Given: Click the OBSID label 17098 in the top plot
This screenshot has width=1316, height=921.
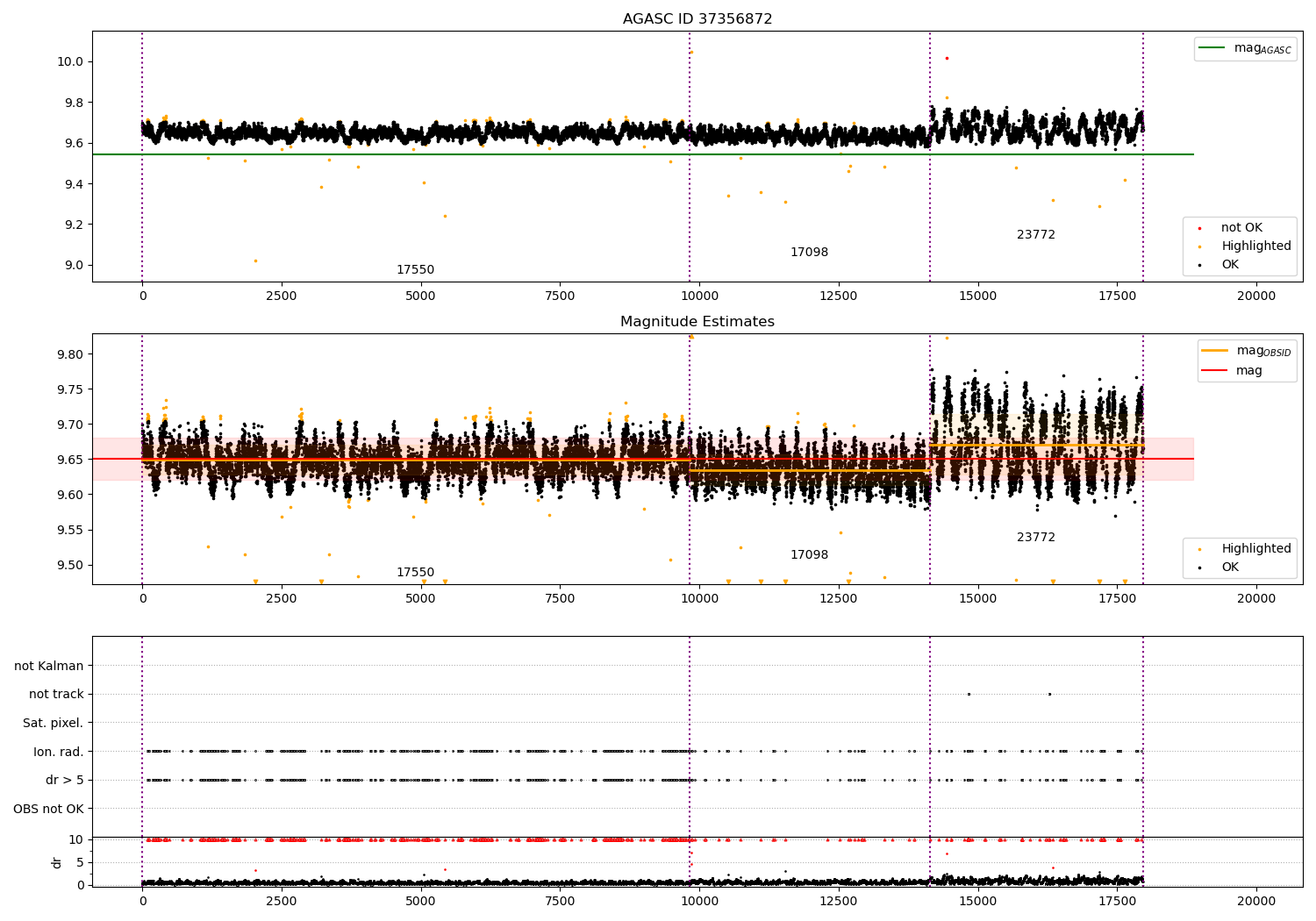Looking at the screenshot, I should coord(809,253).
